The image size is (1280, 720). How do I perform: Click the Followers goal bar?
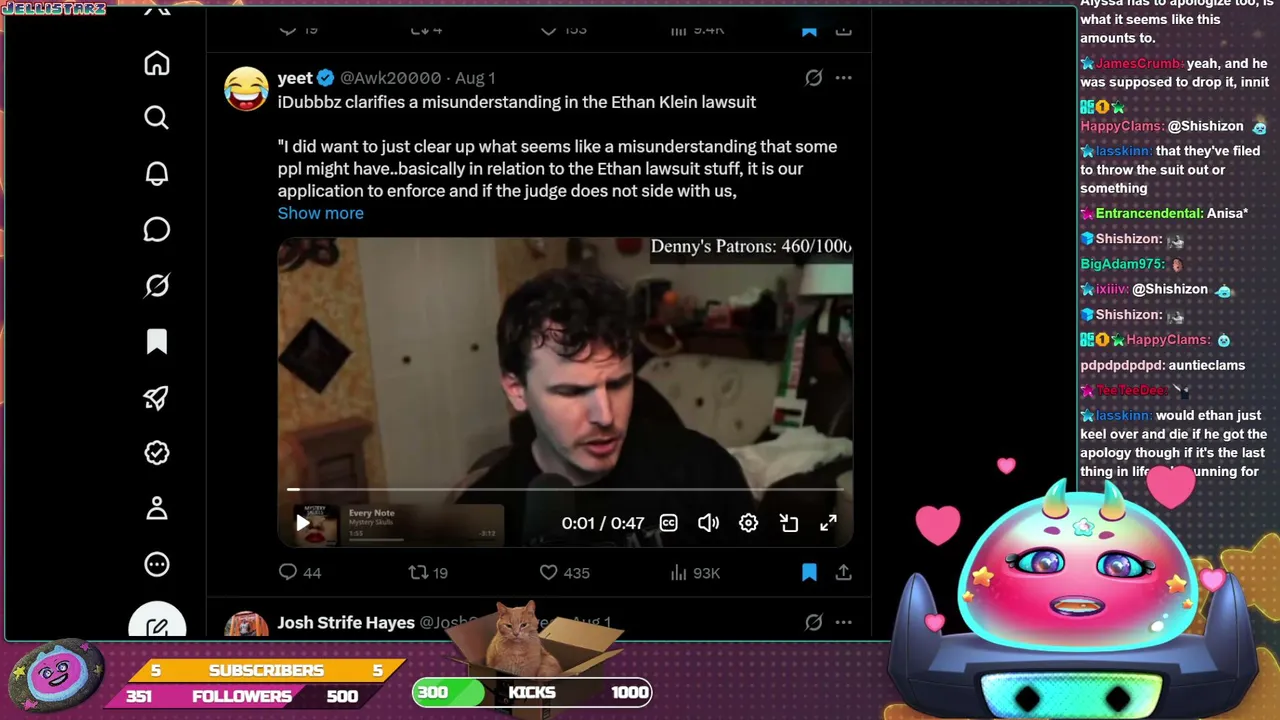(242, 696)
